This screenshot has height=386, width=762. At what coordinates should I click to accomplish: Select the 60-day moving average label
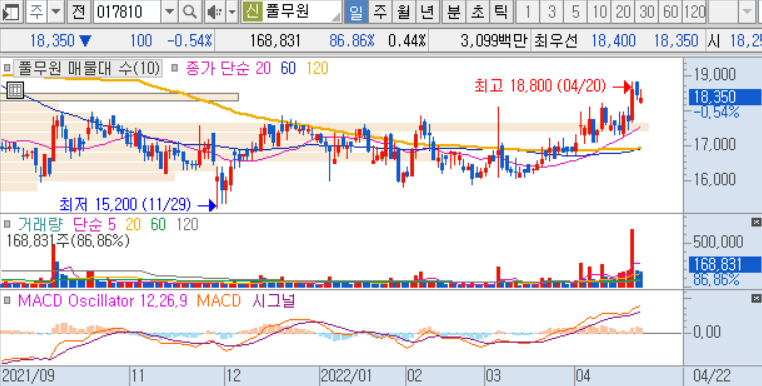(x=288, y=69)
